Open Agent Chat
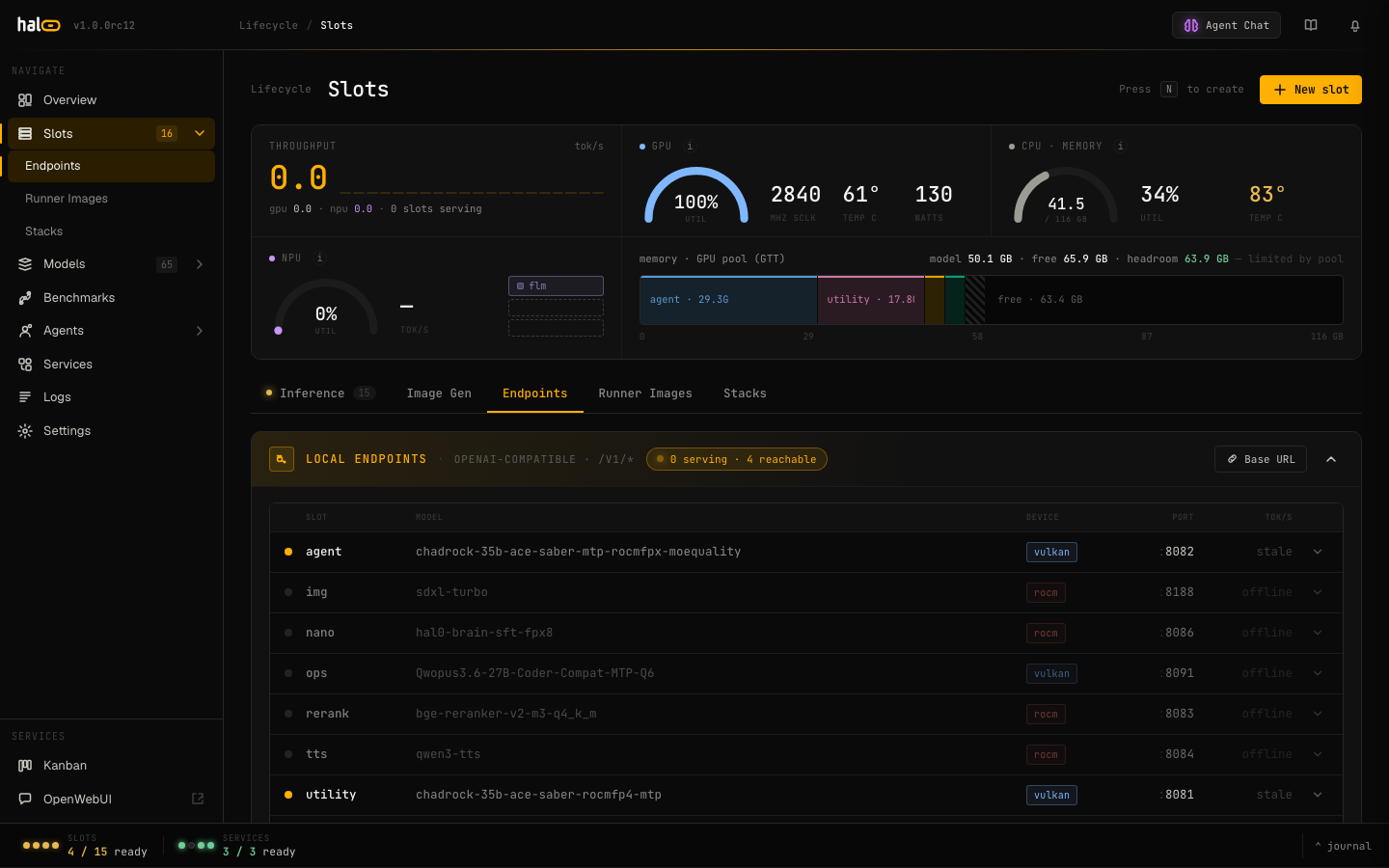 [x=1226, y=25]
